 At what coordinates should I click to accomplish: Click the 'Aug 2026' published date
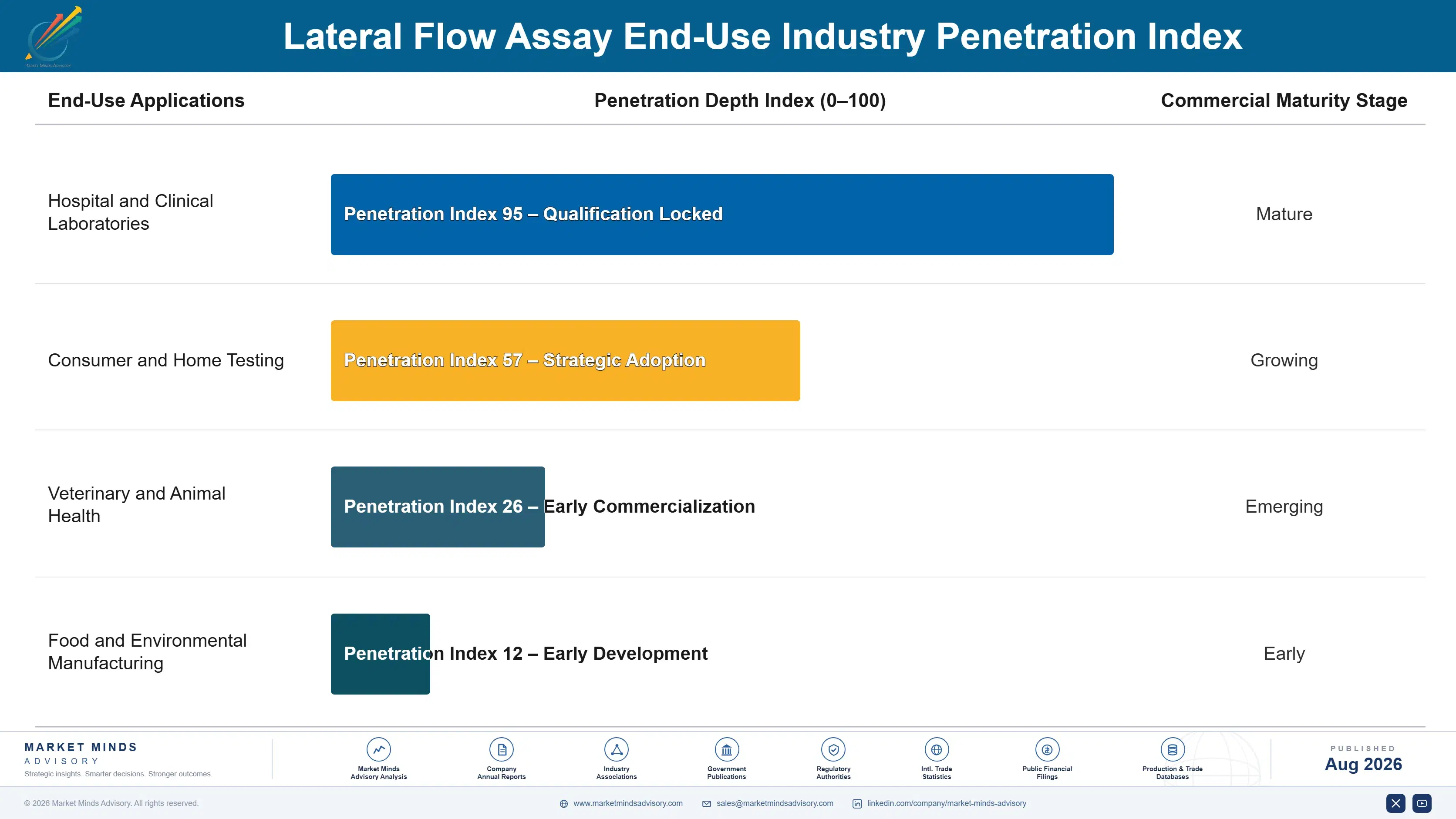point(1363,764)
